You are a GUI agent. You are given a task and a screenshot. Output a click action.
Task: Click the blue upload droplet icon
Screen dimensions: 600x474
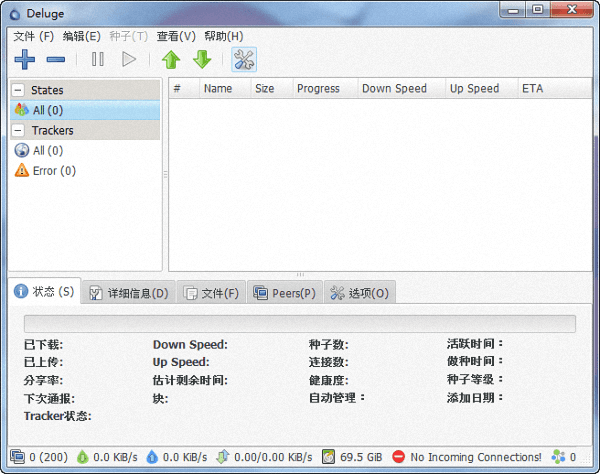point(152,457)
